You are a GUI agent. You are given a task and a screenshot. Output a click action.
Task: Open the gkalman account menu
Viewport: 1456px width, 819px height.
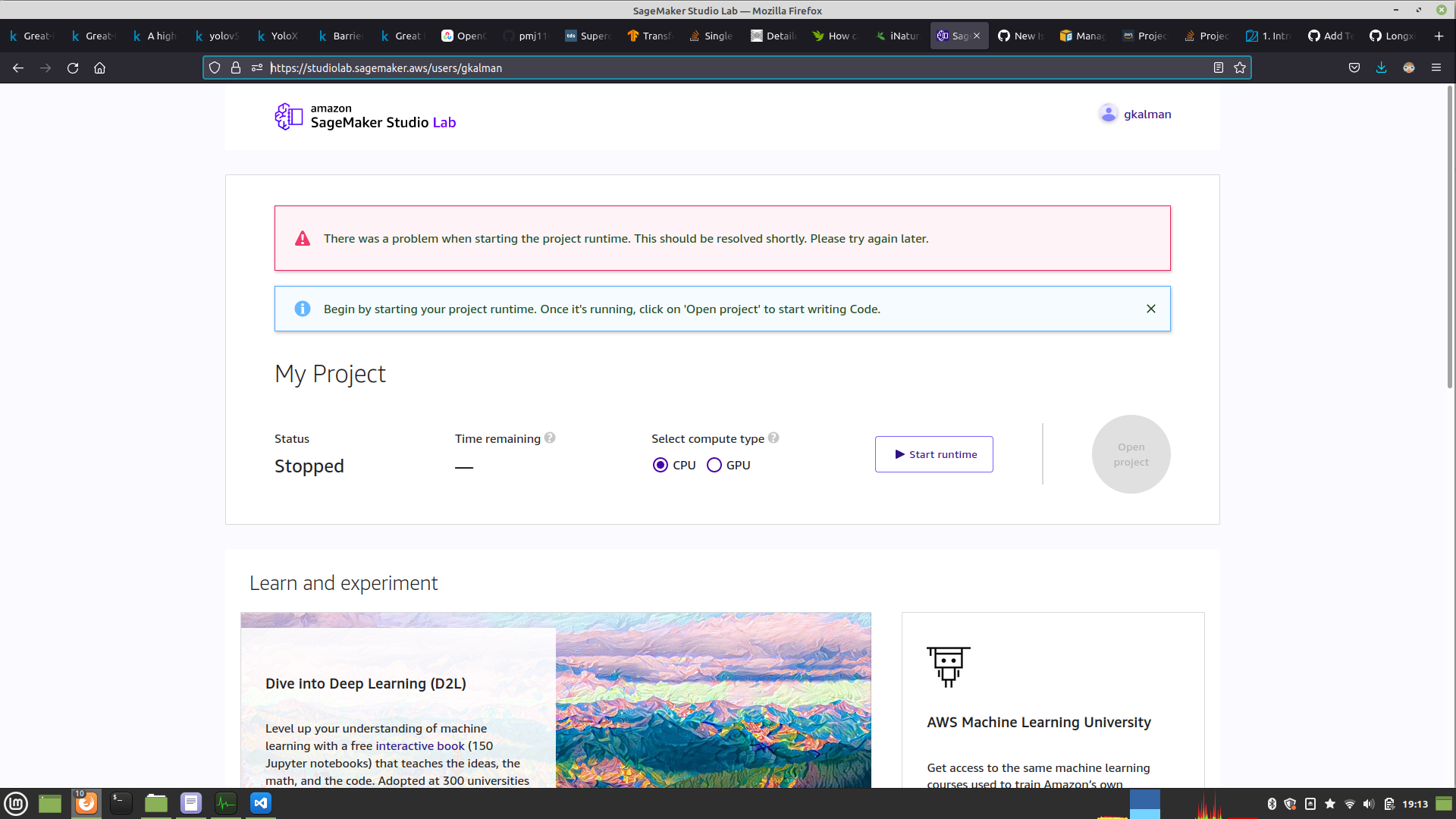click(1147, 114)
